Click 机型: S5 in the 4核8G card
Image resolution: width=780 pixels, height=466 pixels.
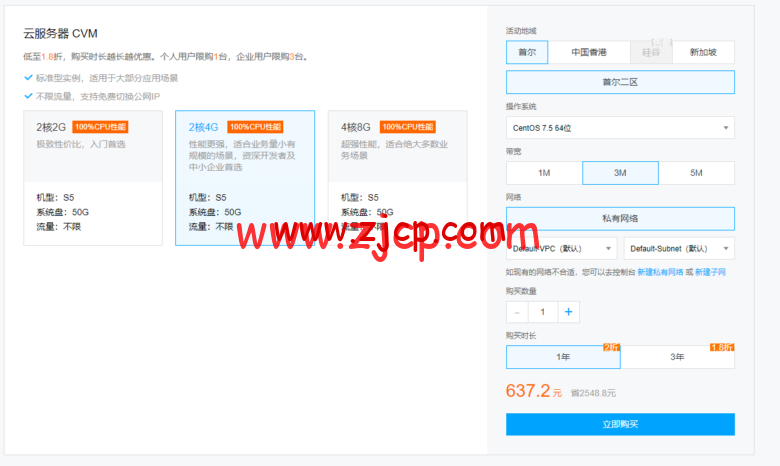[360, 197]
